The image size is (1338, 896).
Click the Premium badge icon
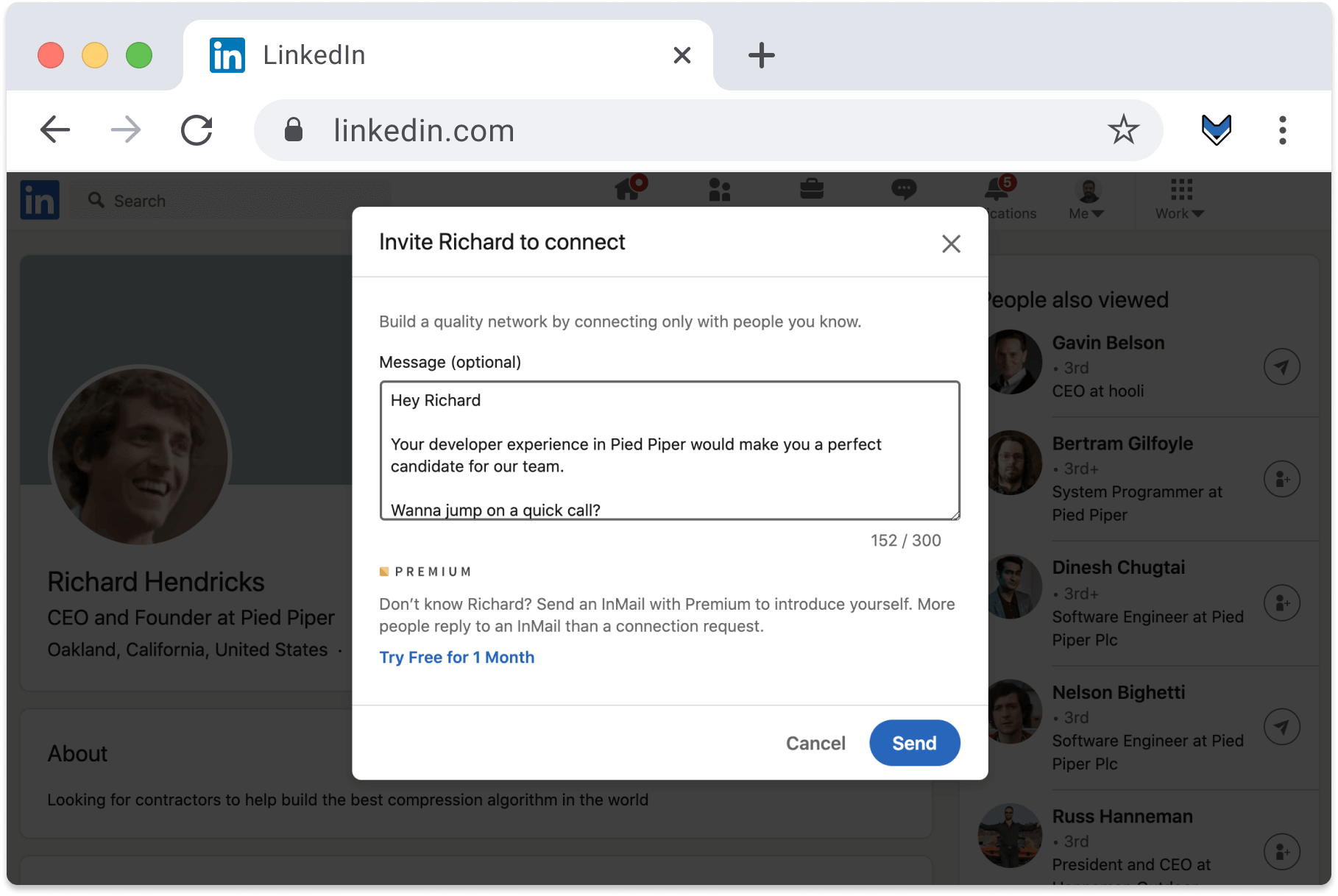click(x=384, y=572)
